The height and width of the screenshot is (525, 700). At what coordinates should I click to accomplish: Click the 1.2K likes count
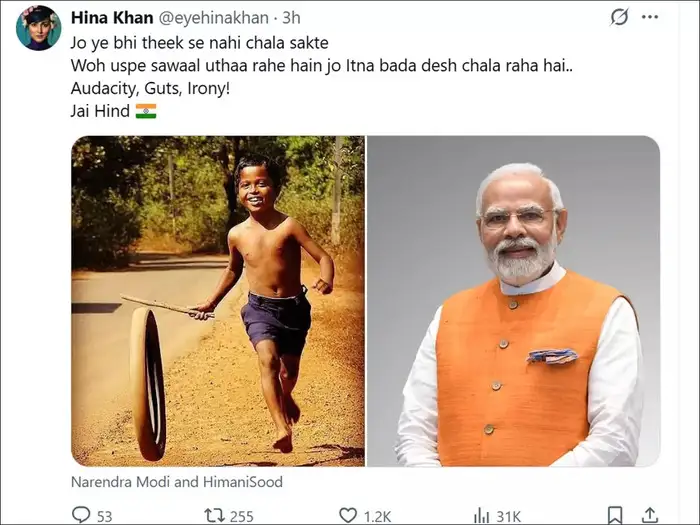click(379, 516)
